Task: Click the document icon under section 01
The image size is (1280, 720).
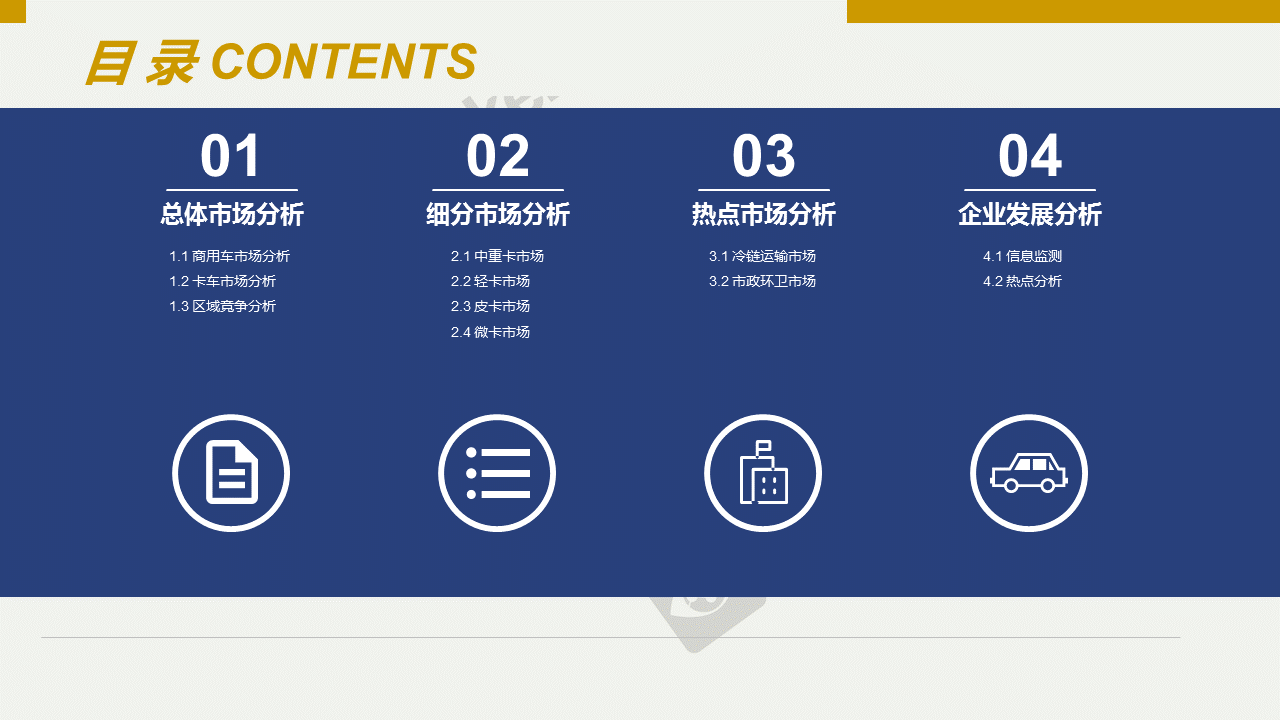Action: [231, 473]
